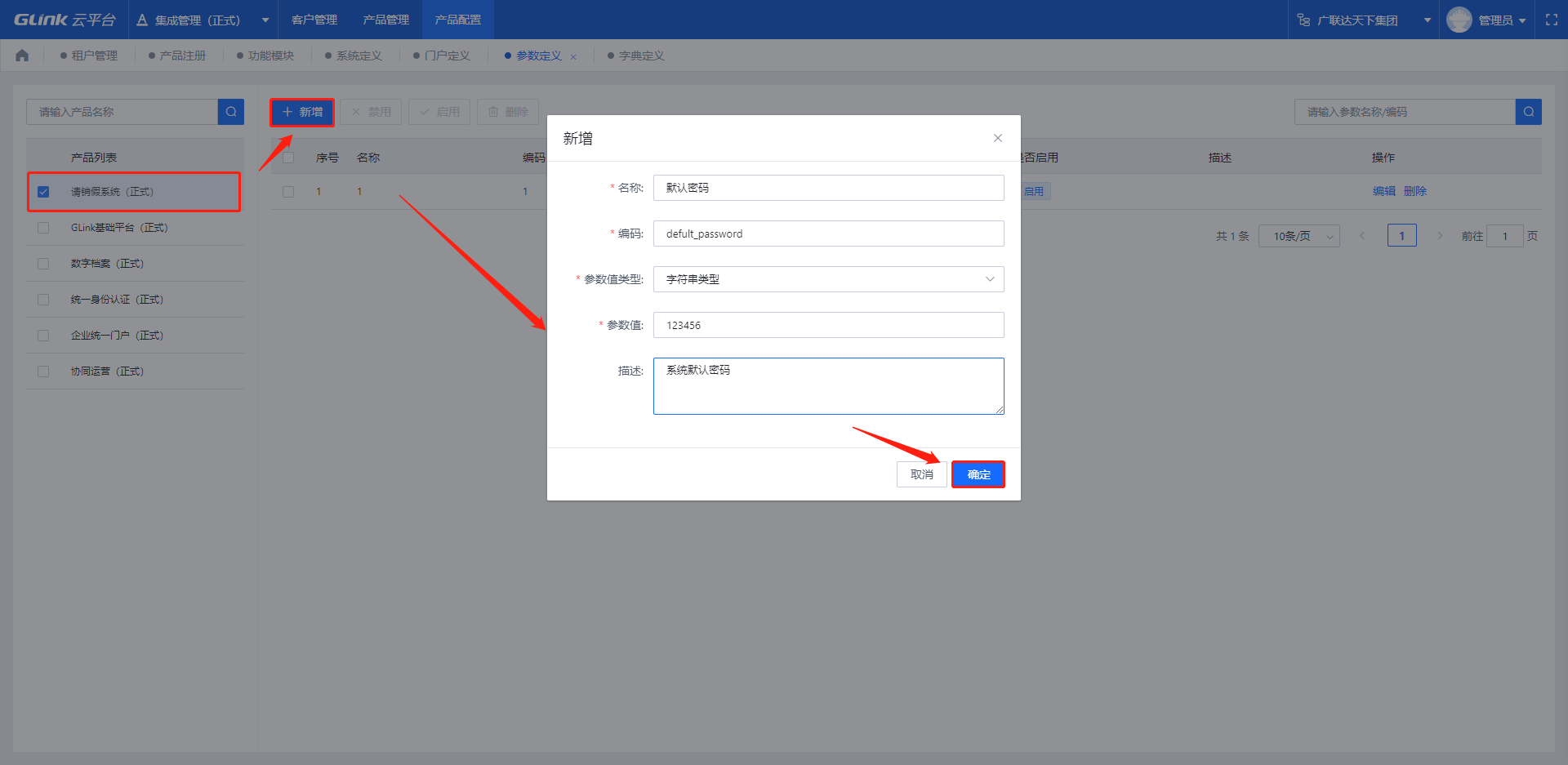Click 描述 column header in table

(1220, 158)
